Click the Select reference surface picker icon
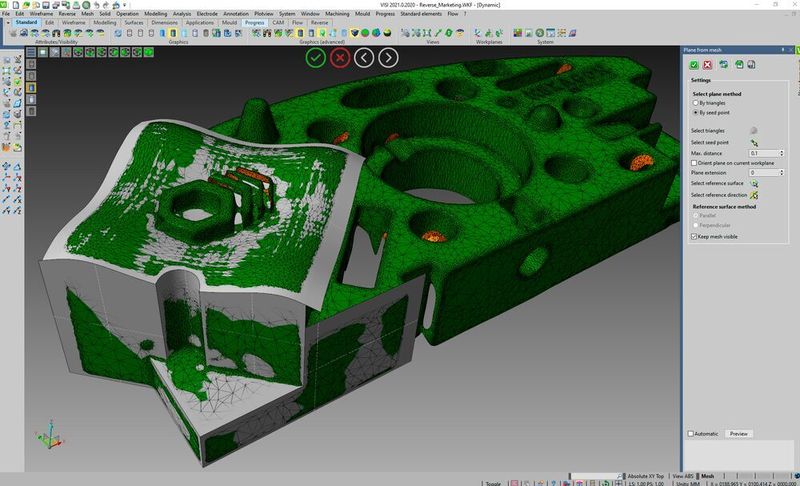Image resolution: width=800 pixels, height=486 pixels. [x=754, y=183]
